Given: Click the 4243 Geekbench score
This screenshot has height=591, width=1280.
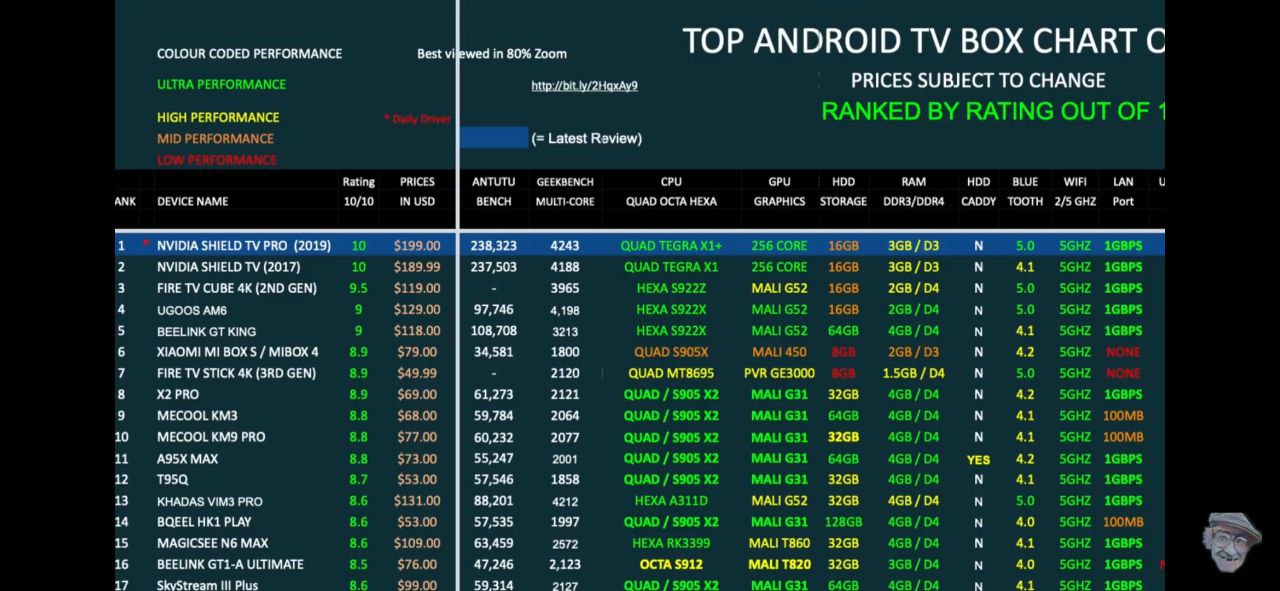Looking at the screenshot, I should (564, 246).
